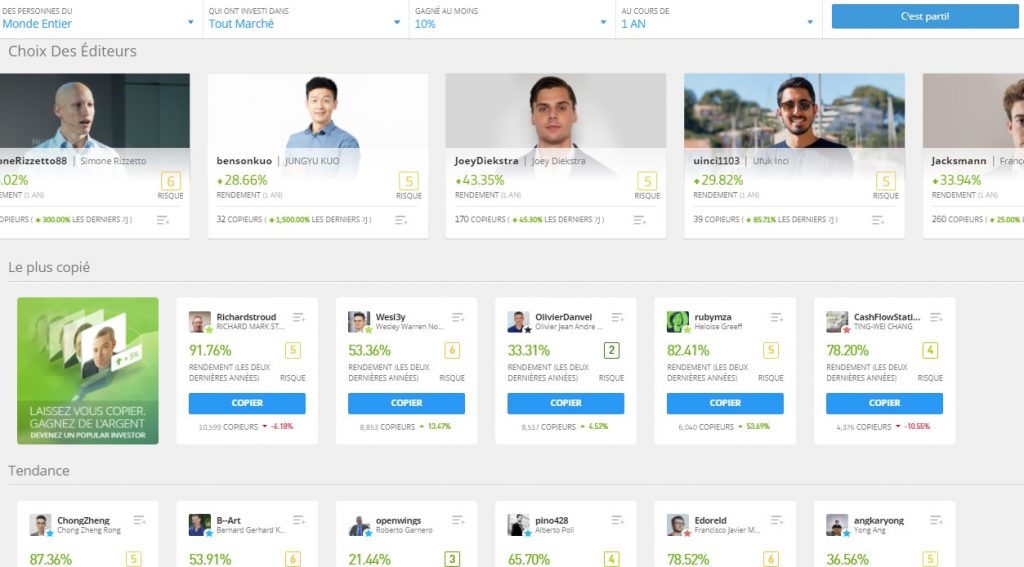Expand the 1 AN period dropdown
This screenshot has height=567, width=1024.
point(718,18)
